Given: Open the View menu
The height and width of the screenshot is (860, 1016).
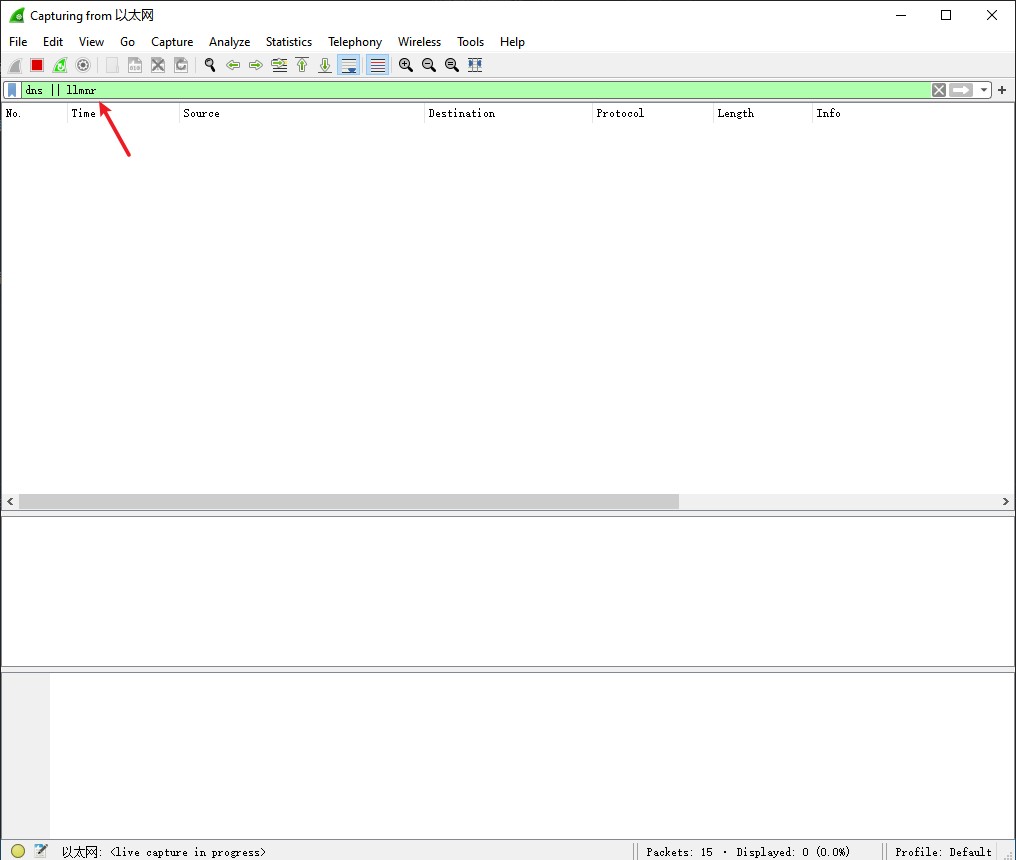Looking at the screenshot, I should (x=91, y=41).
